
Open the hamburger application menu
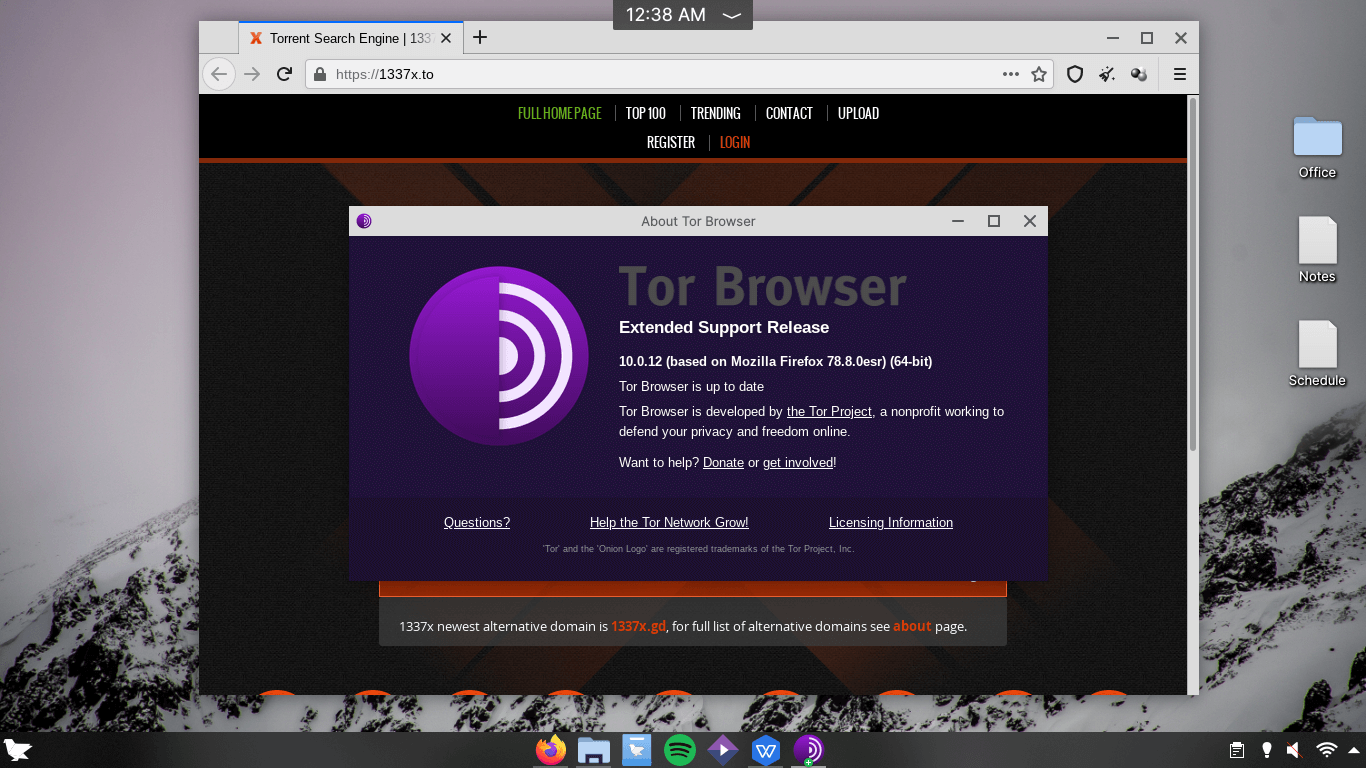pos(1180,74)
